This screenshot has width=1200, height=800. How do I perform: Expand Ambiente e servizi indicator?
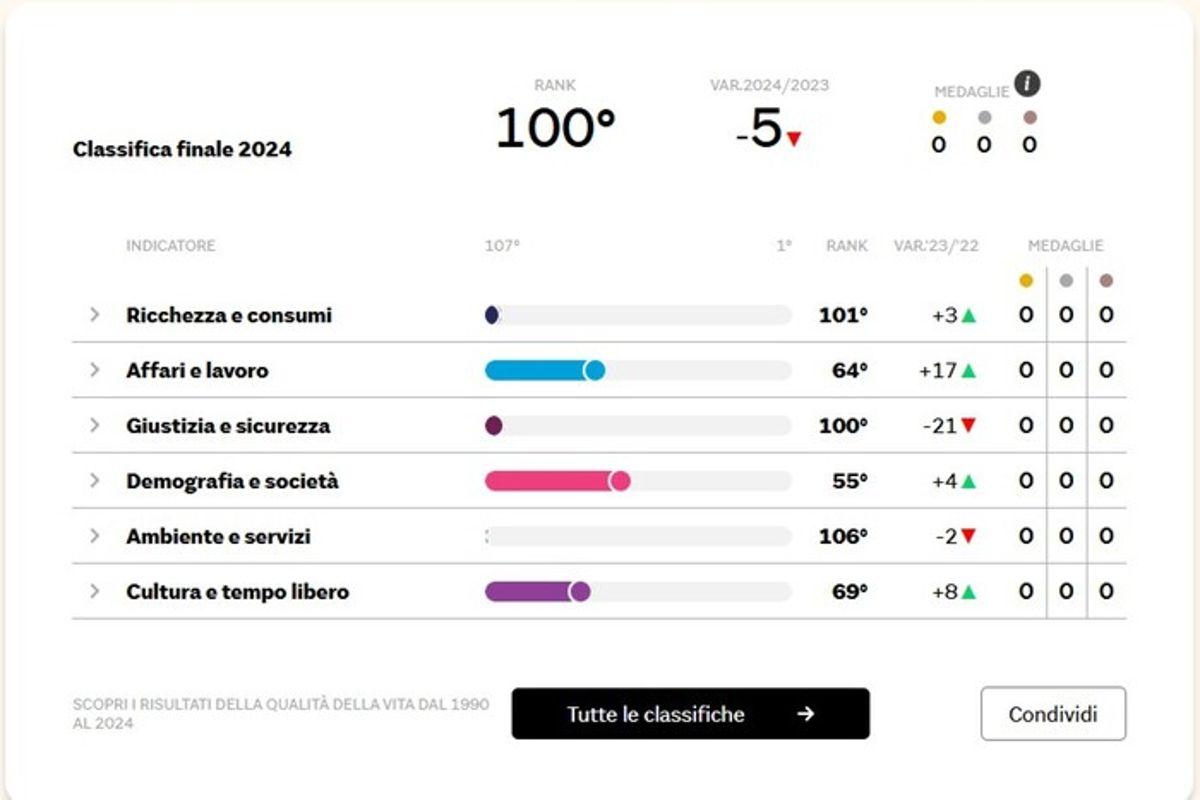point(95,536)
